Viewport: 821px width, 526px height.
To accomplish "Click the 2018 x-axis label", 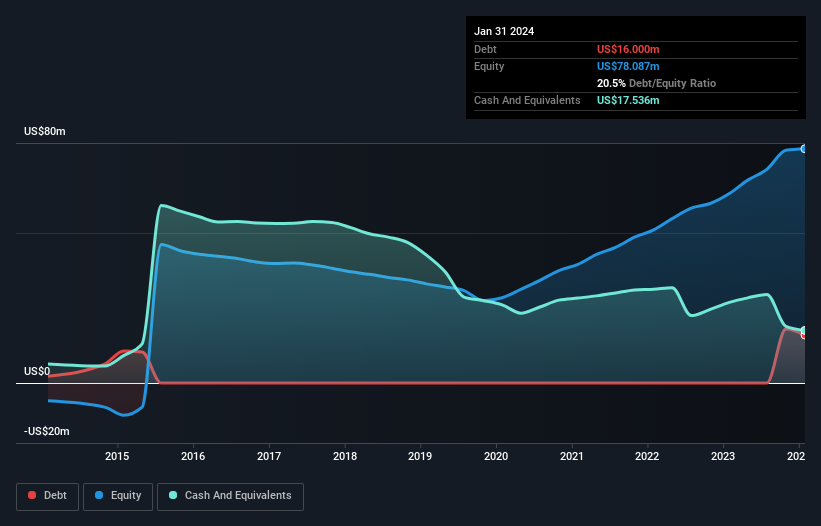I will (345, 456).
